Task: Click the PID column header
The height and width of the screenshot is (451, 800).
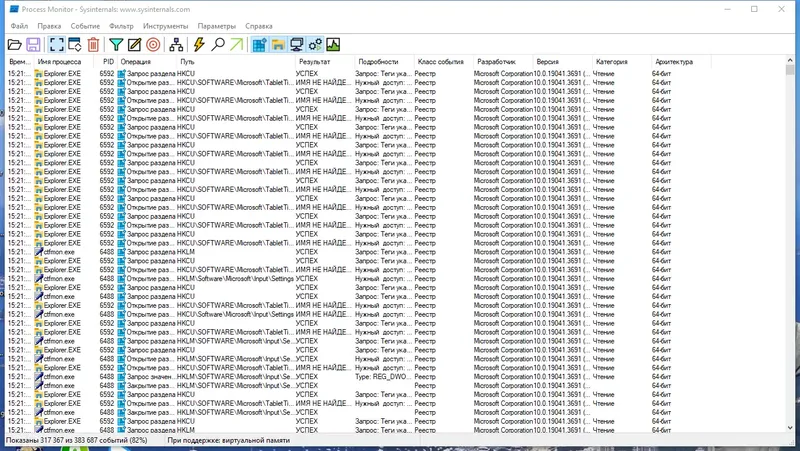Action: 106,62
